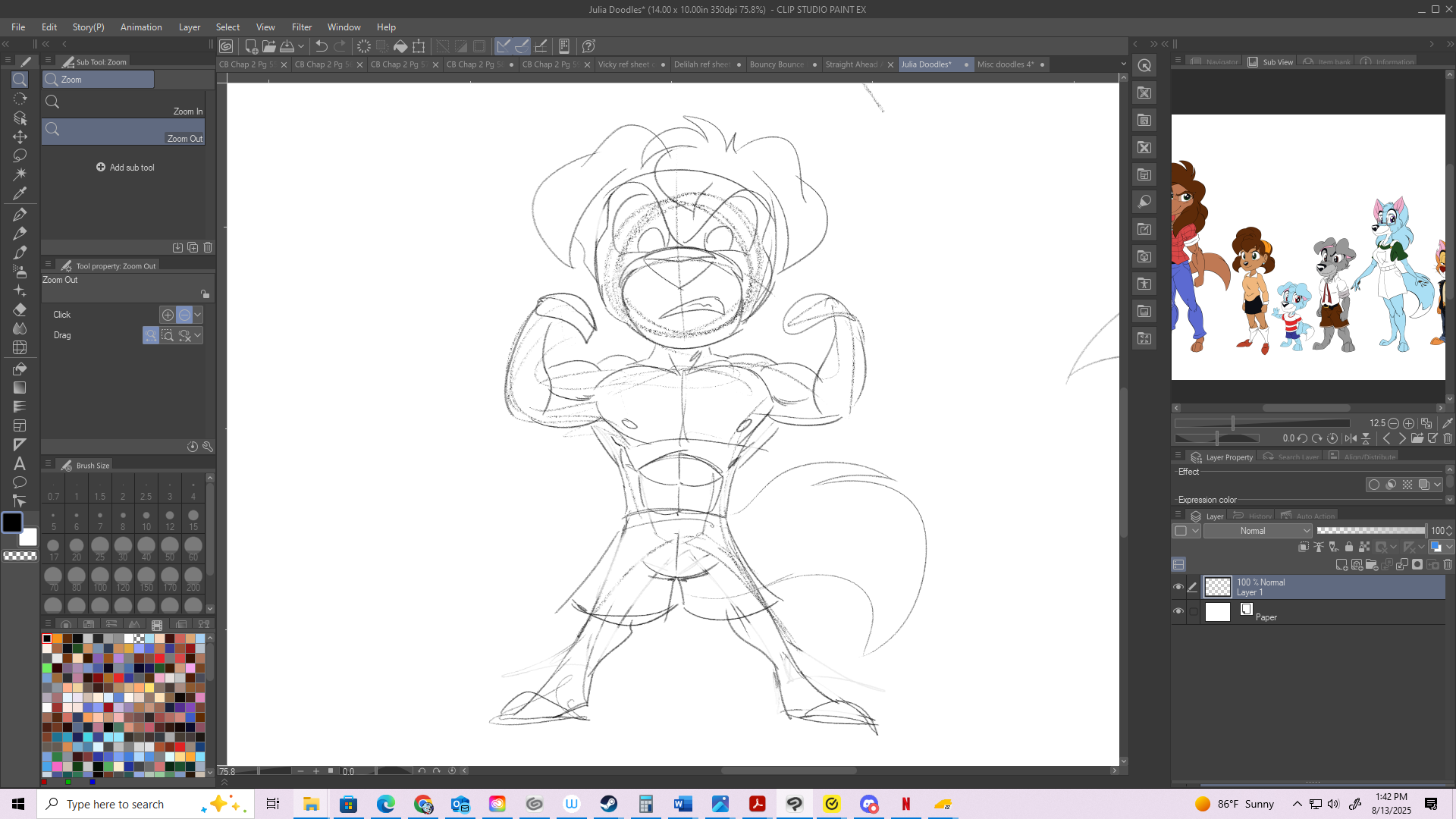This screenshot has height=819, width=1456.
Task: Click the Undo icon in command bar
Action: click(x=321, y=46)
